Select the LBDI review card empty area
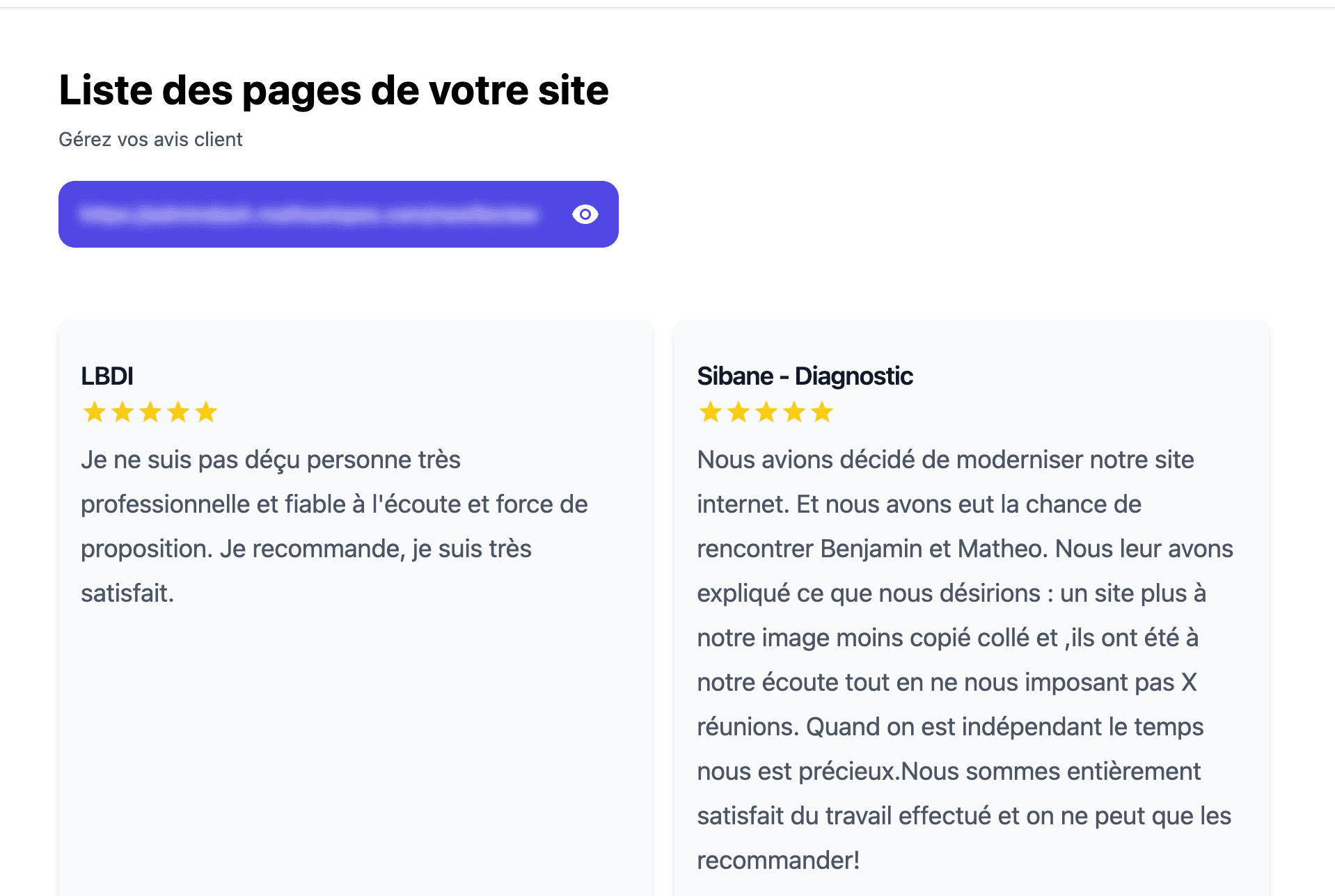Screen dimensions: 1335x896 [x=355, y=751]
